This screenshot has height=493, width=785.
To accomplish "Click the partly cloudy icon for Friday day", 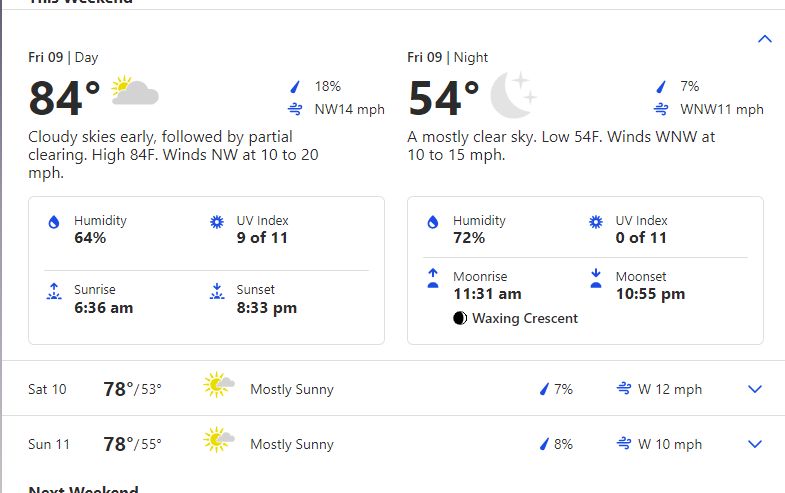I will (x=135, y=92).
